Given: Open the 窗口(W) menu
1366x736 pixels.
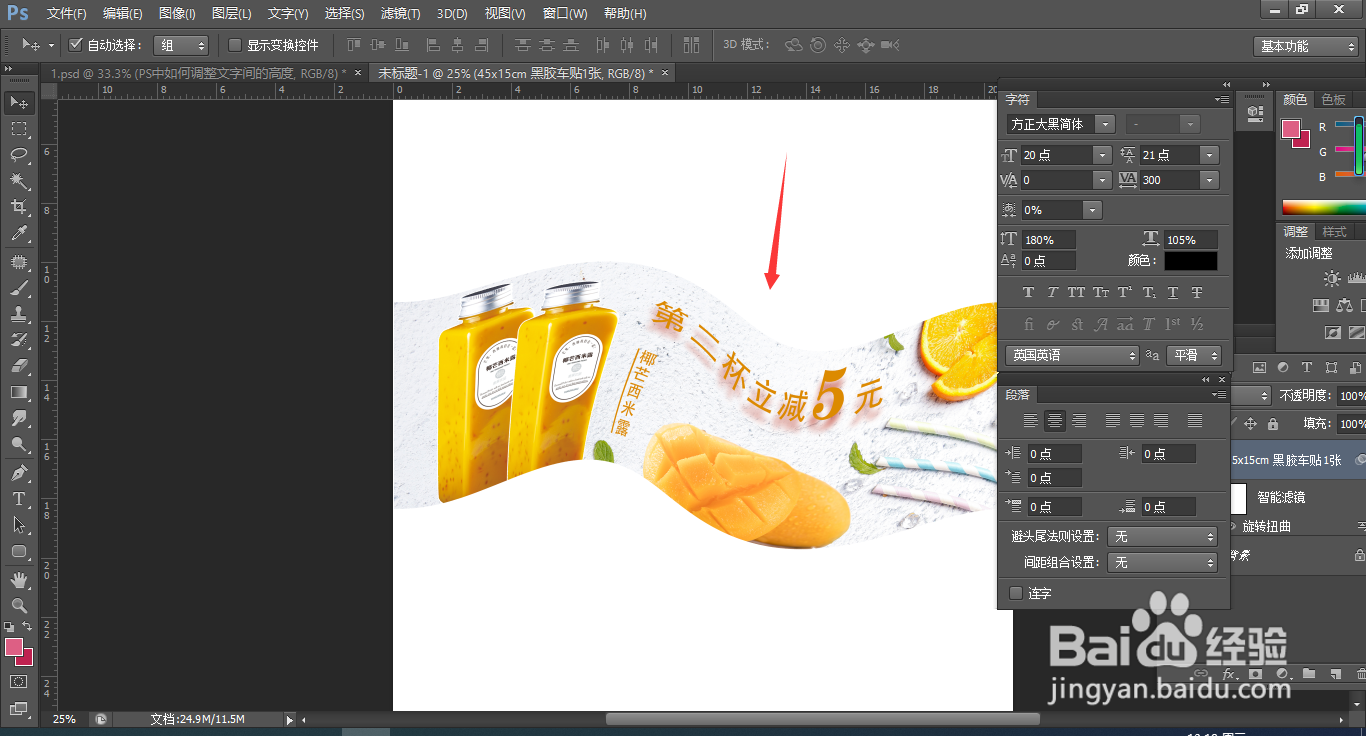Looking at the screenshot, I should pyautogui.click(x=566, y=13).
